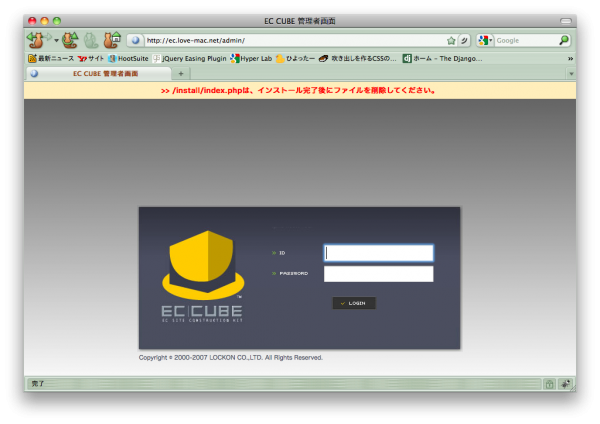Open the list all tabs dropdown

pos(571,73)
